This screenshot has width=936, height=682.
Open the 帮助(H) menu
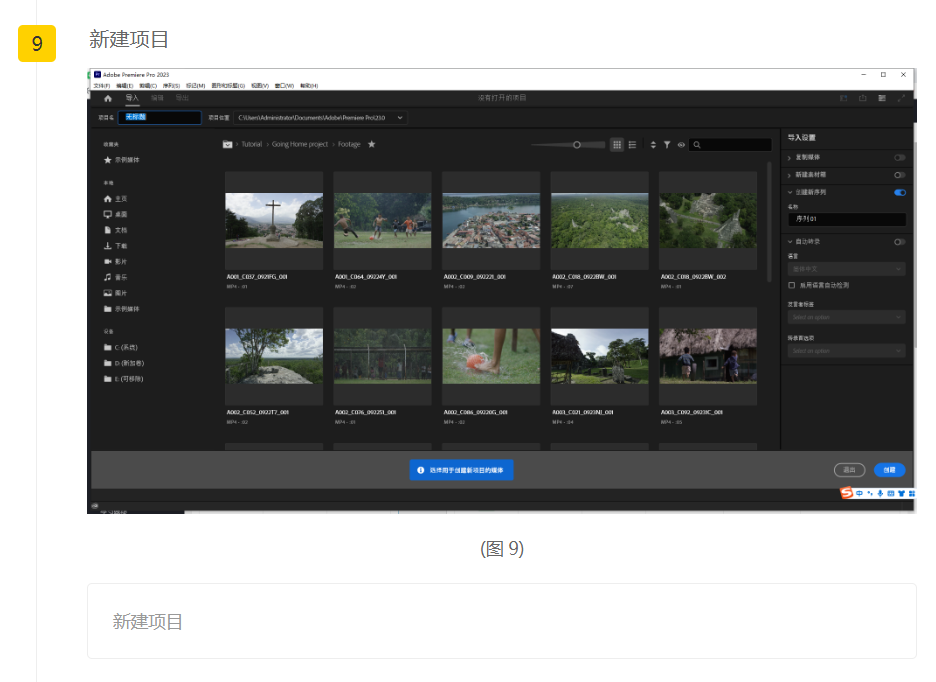[x=309, y=86]
